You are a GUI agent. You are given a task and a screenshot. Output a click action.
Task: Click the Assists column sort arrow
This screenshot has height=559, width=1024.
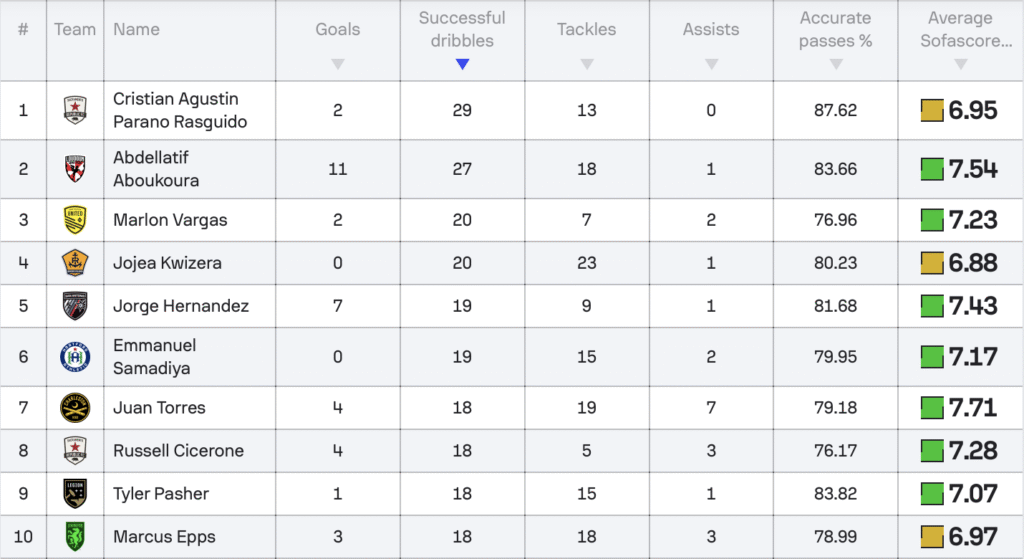pos(712,64)
